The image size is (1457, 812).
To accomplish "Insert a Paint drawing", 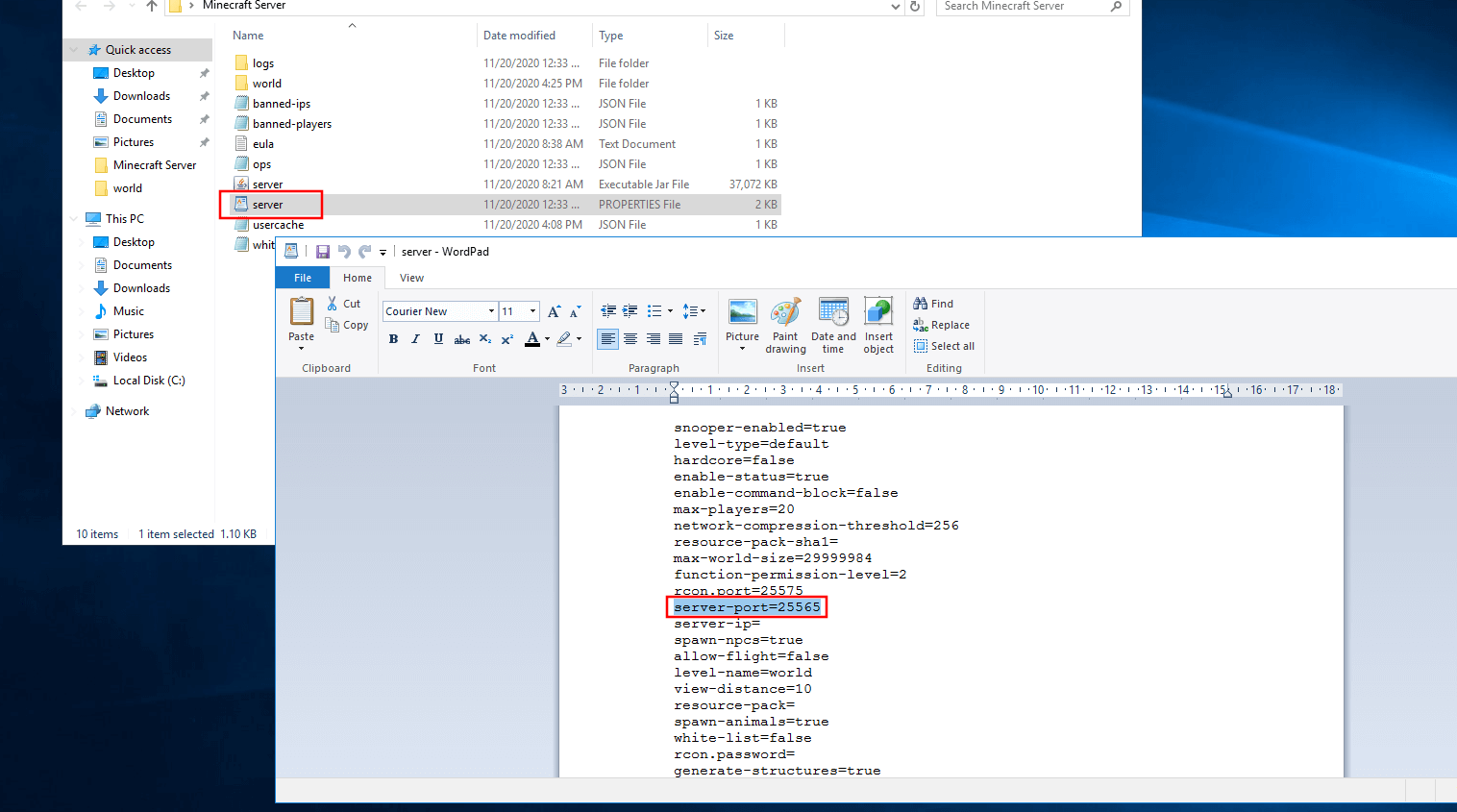I will pyautogui.click(x=785, y=326).
